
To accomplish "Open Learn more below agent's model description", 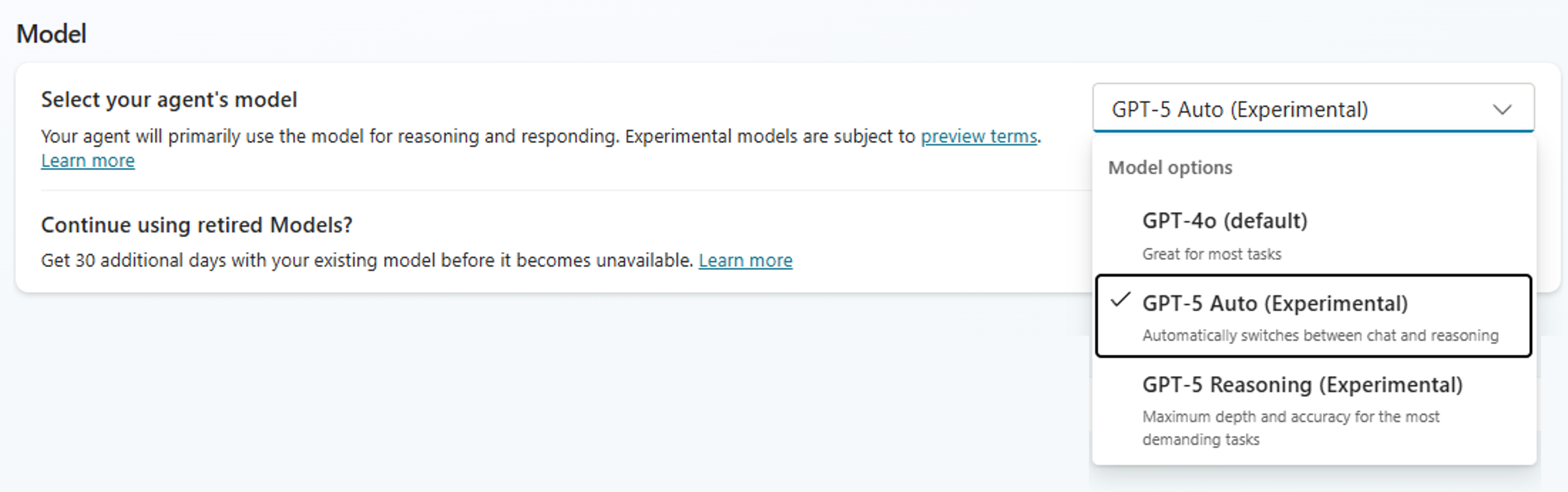I will coord(88,161).
